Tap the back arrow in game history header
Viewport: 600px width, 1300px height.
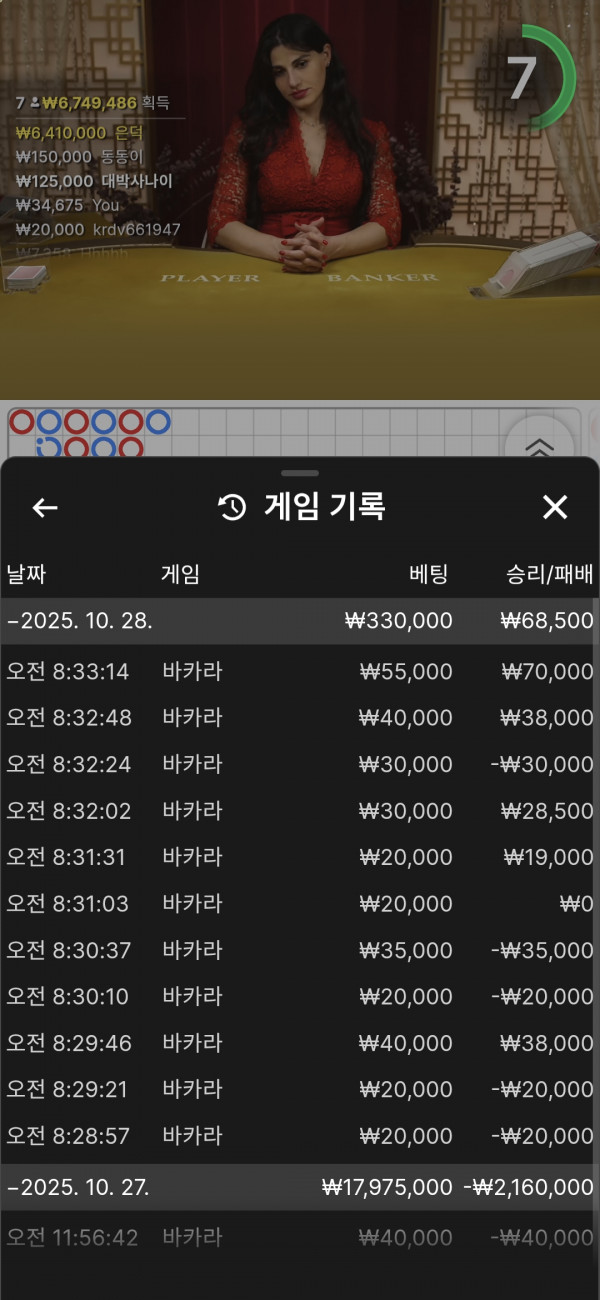(x=45, y=508)
